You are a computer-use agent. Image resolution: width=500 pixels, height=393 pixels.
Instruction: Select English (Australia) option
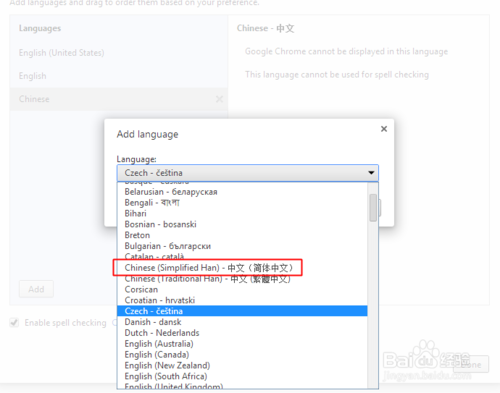[x=242, y=344]
